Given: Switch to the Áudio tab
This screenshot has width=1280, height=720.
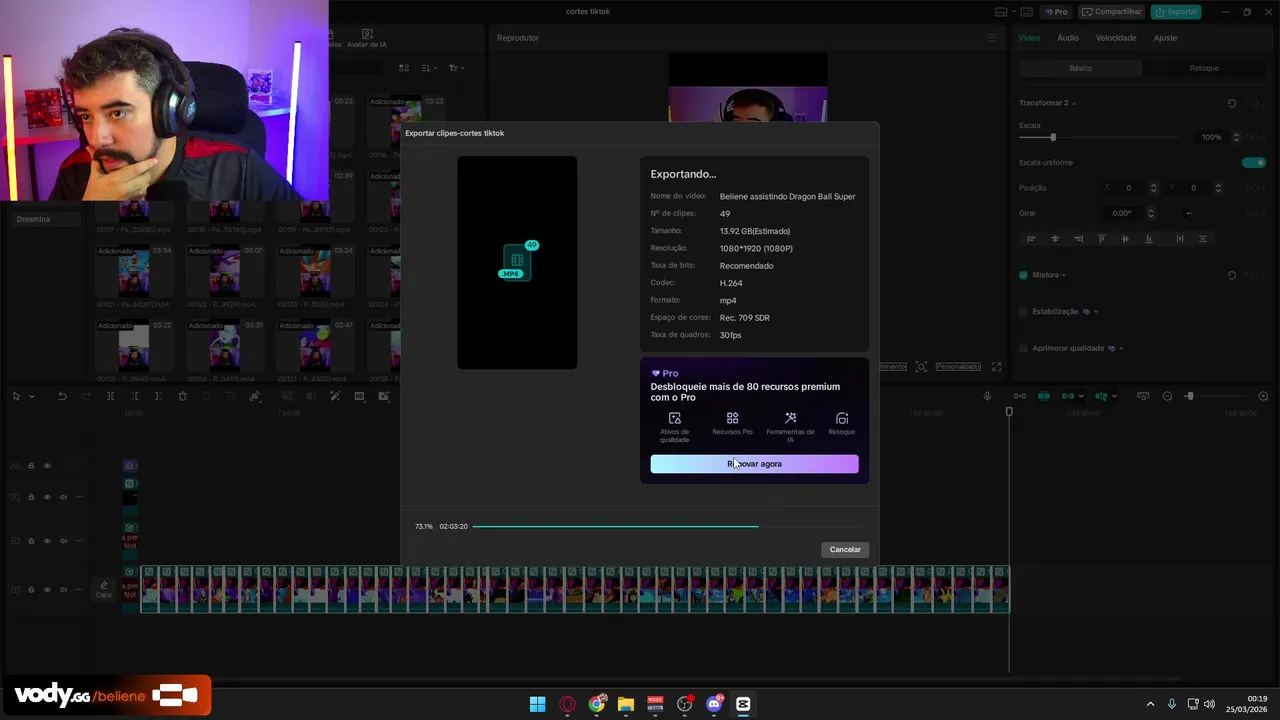Looking at the screenshot, I should point(1068,38).
